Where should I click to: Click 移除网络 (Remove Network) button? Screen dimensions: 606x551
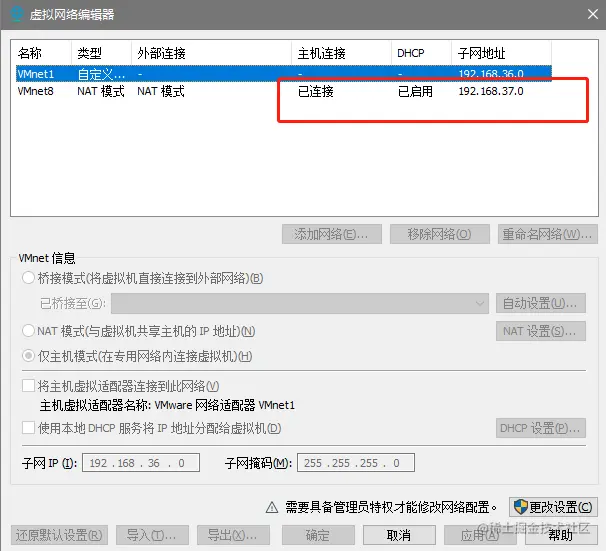point(439,234)
